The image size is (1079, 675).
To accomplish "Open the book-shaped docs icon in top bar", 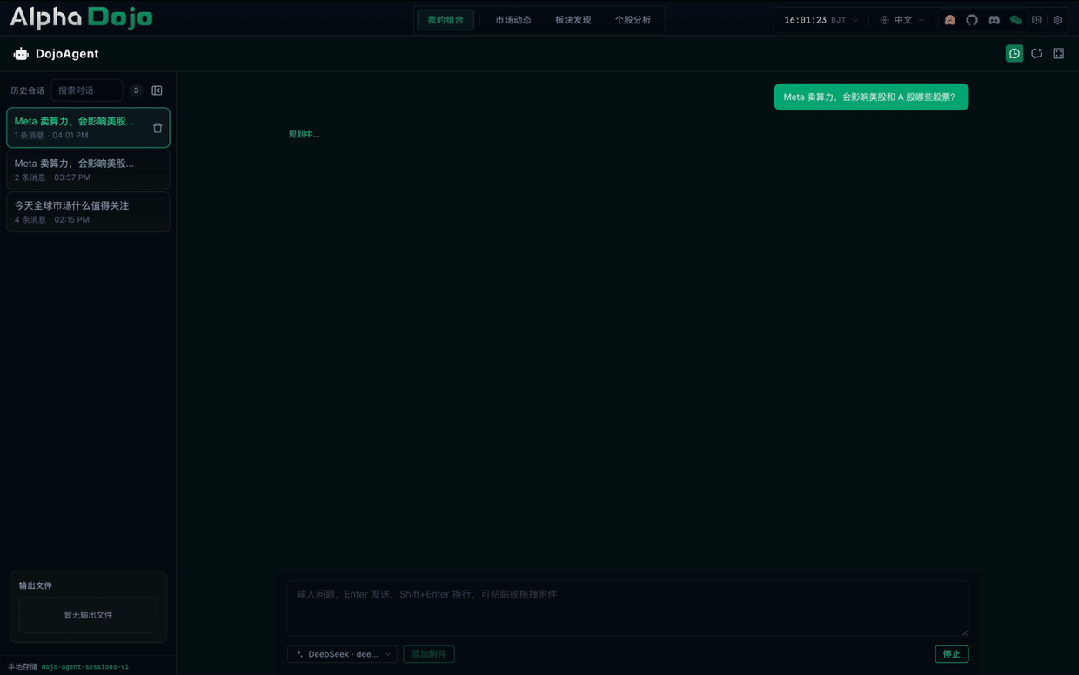I will pos(1036,20).
